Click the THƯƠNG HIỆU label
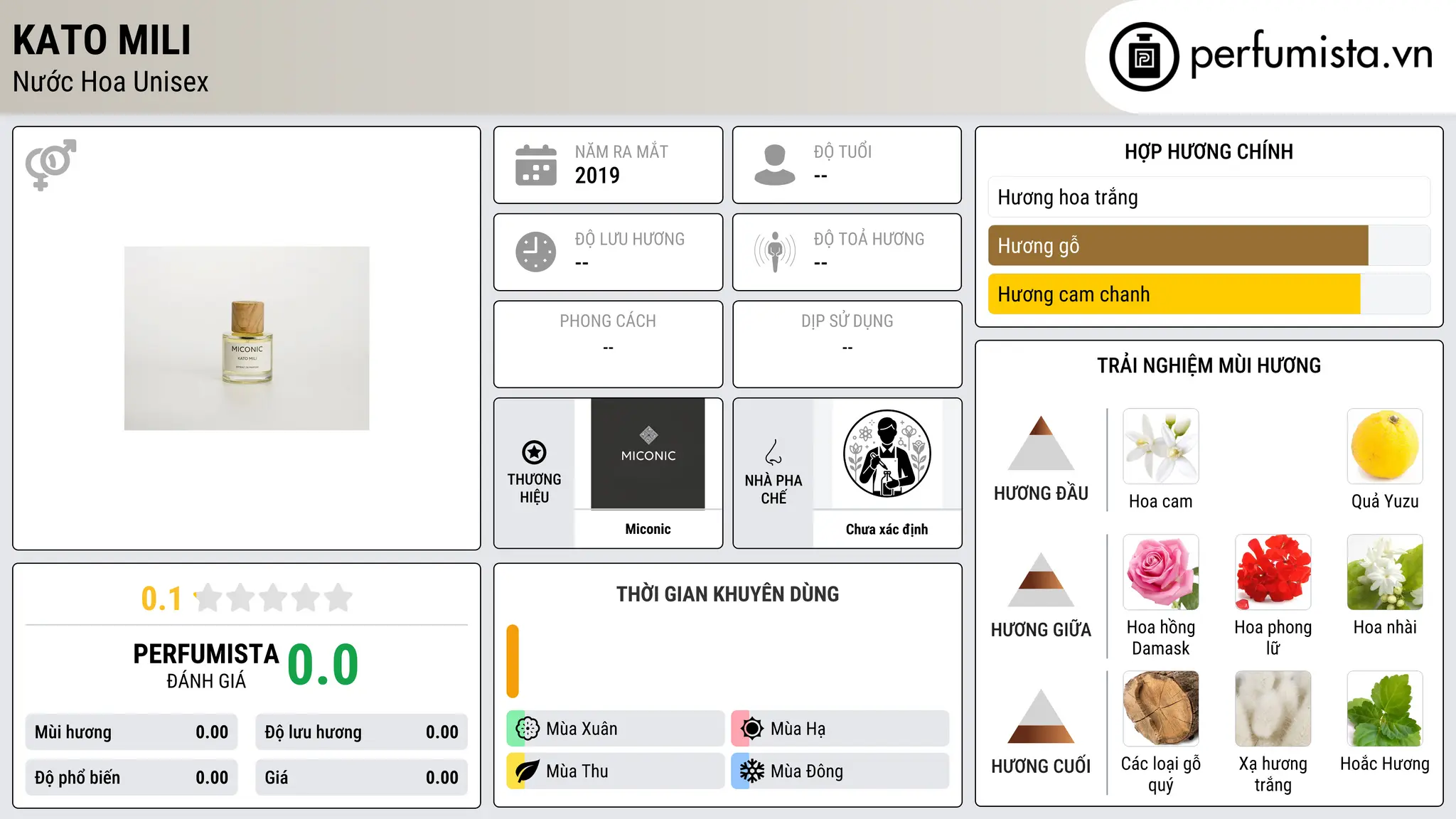Image resolution: width=1456 pixels, height=819 pixels. coord(534,488)
